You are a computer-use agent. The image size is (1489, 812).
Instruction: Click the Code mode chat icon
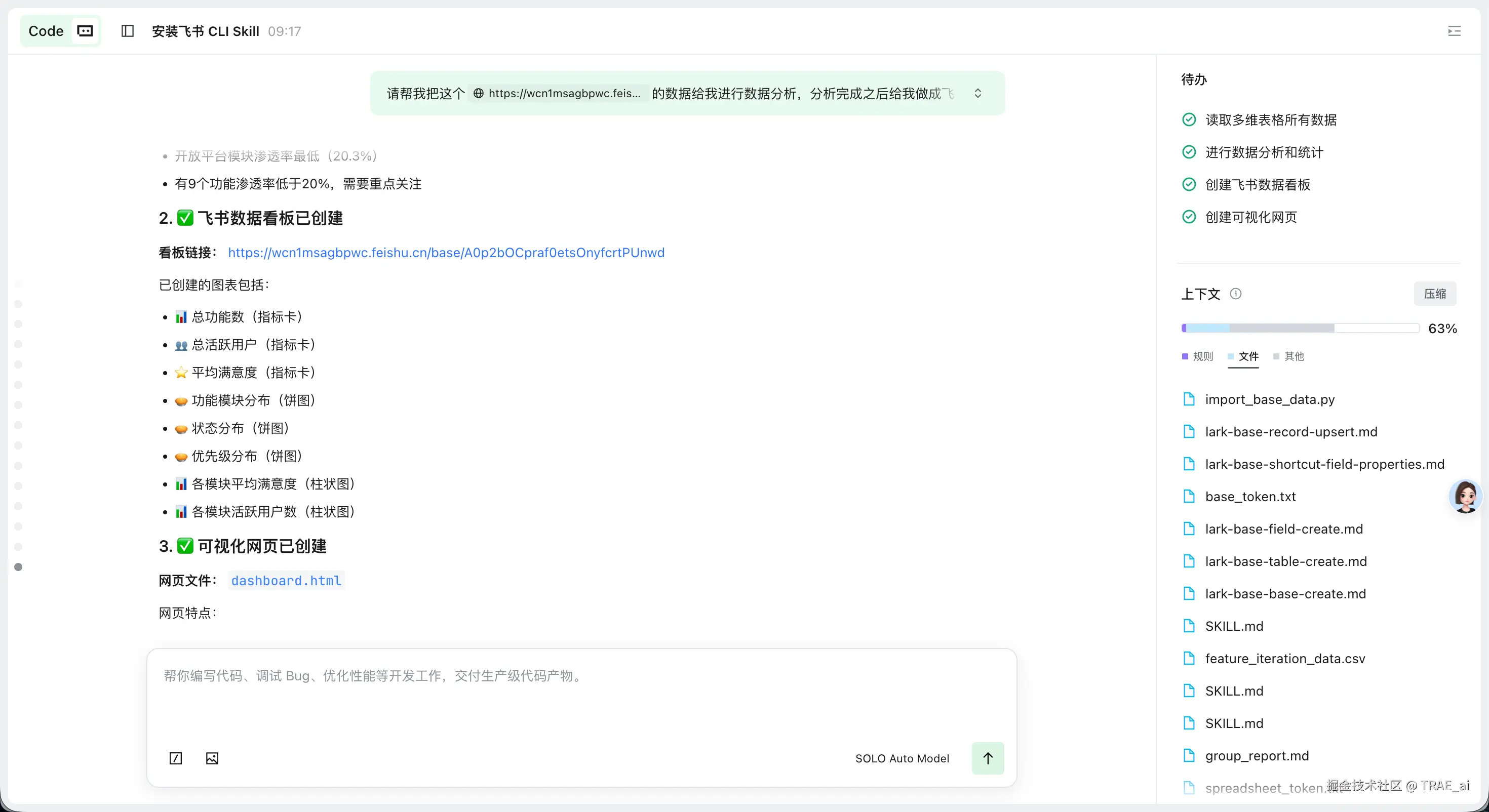[x=85, y=31]
